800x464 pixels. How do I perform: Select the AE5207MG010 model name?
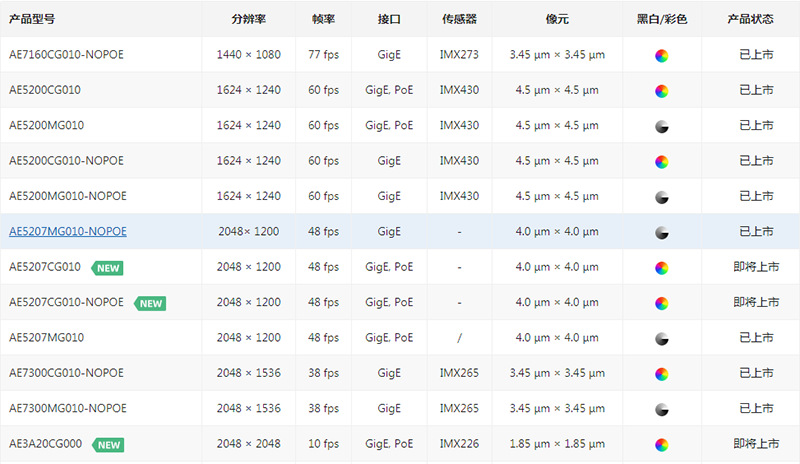[46, 337]
